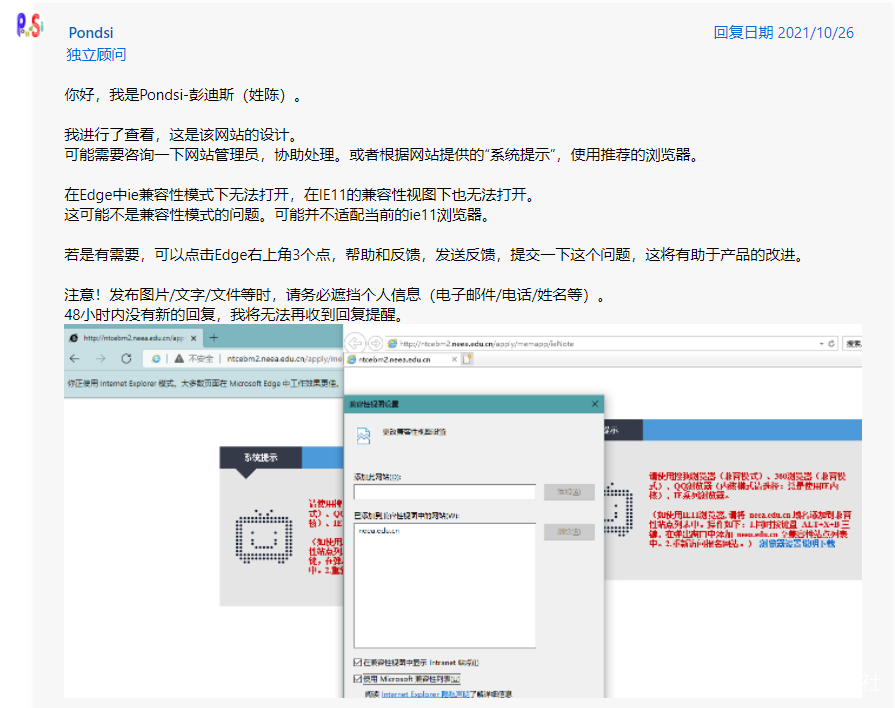Open the 独立顾问 role link

(96, 55)
